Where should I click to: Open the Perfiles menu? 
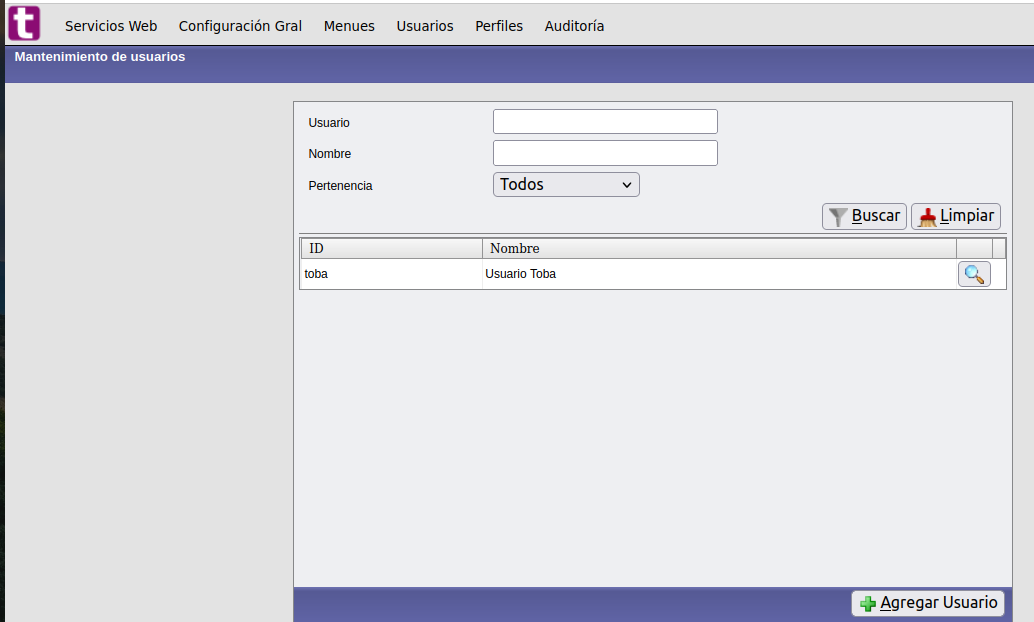point(499,26)
